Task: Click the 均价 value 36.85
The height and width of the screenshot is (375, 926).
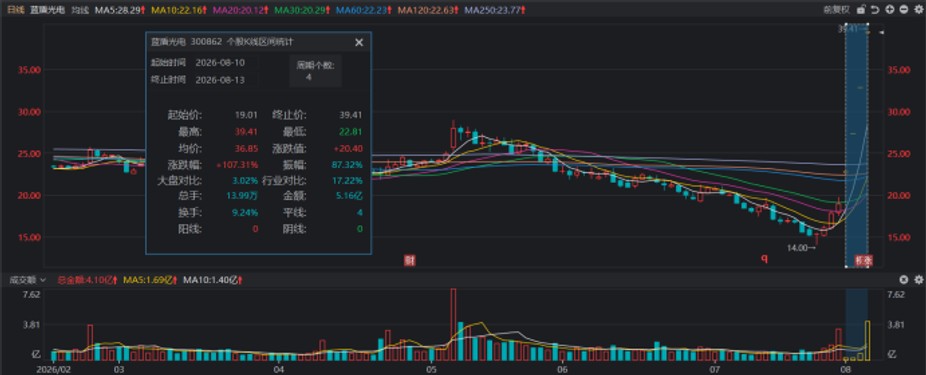Action: [x=246, y=148]
